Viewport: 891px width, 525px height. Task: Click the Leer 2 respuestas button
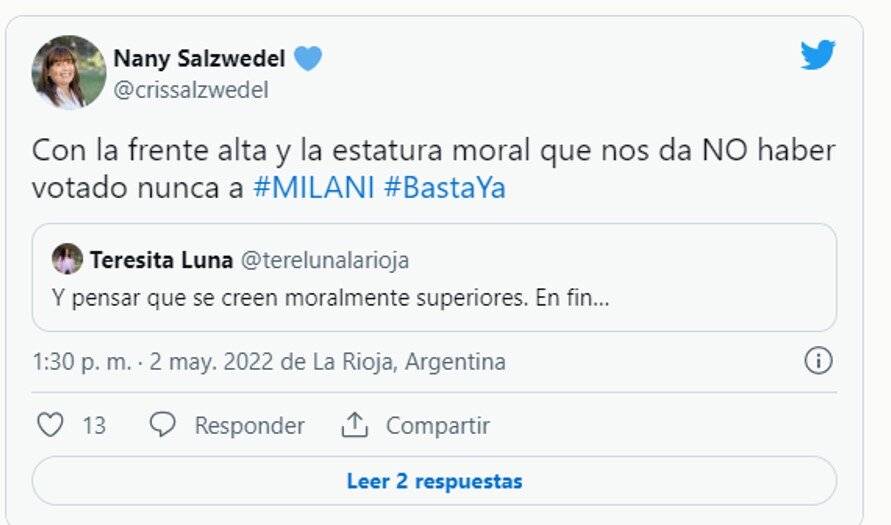[x=434, y=481]
